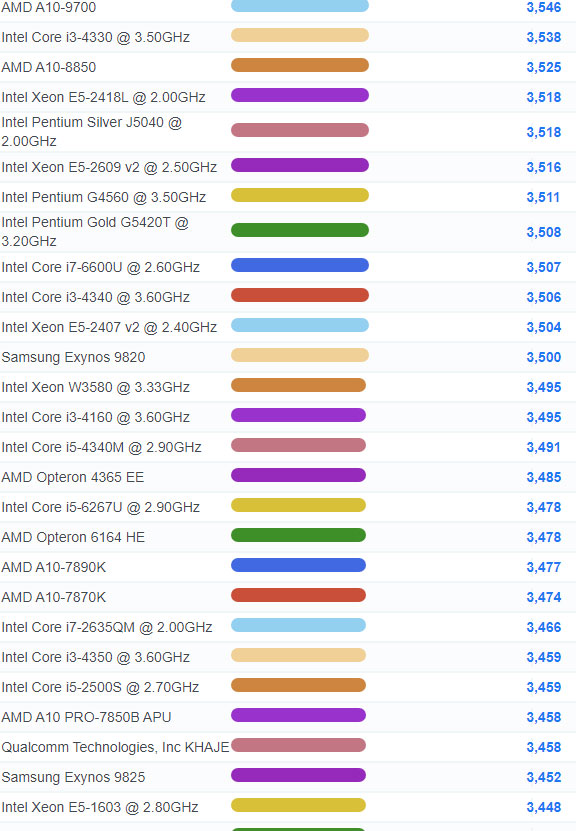576x831 pixels.
Task: Click score 3,452 for Samsung Exynos 9825
Action: coord(544,777)
